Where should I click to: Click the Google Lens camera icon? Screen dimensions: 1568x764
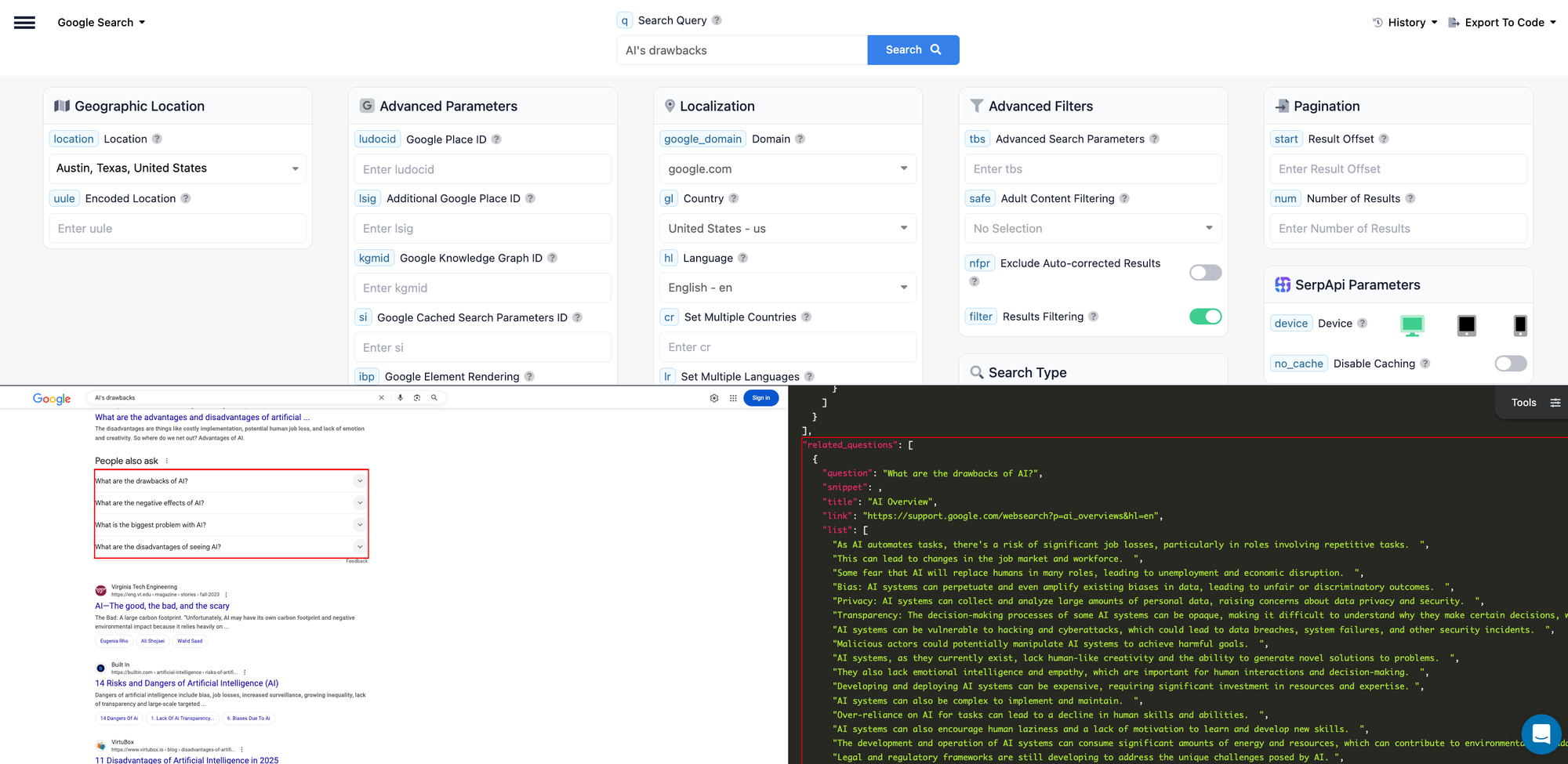(417, 398)
